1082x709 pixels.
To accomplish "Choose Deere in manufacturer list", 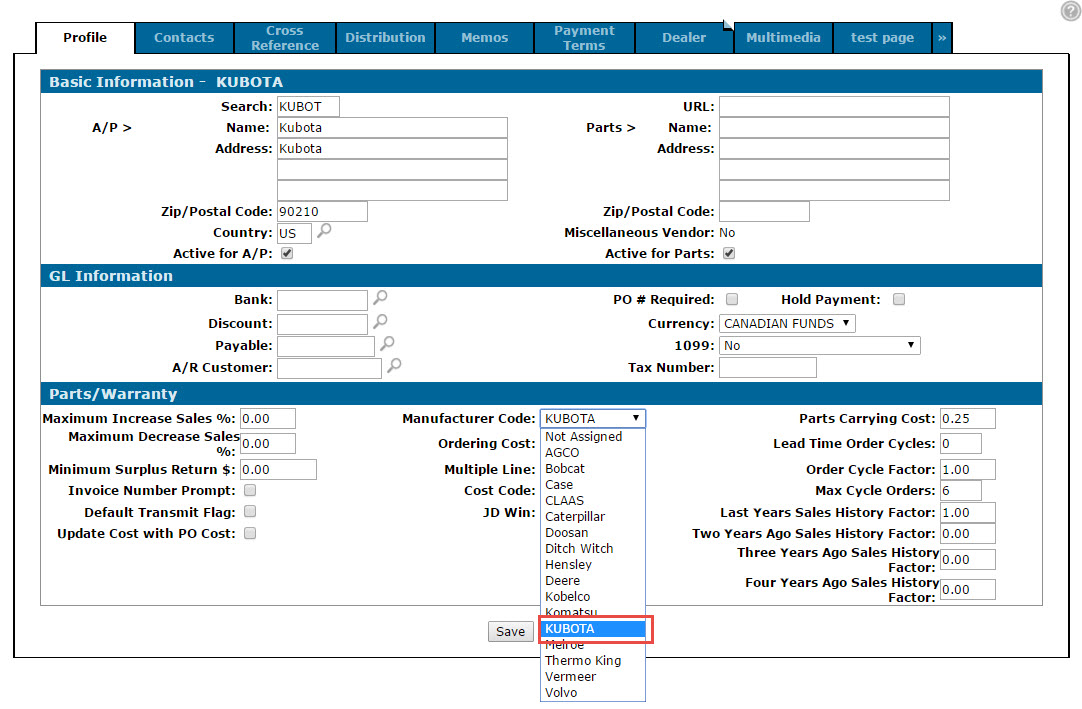I will [593, 581].
